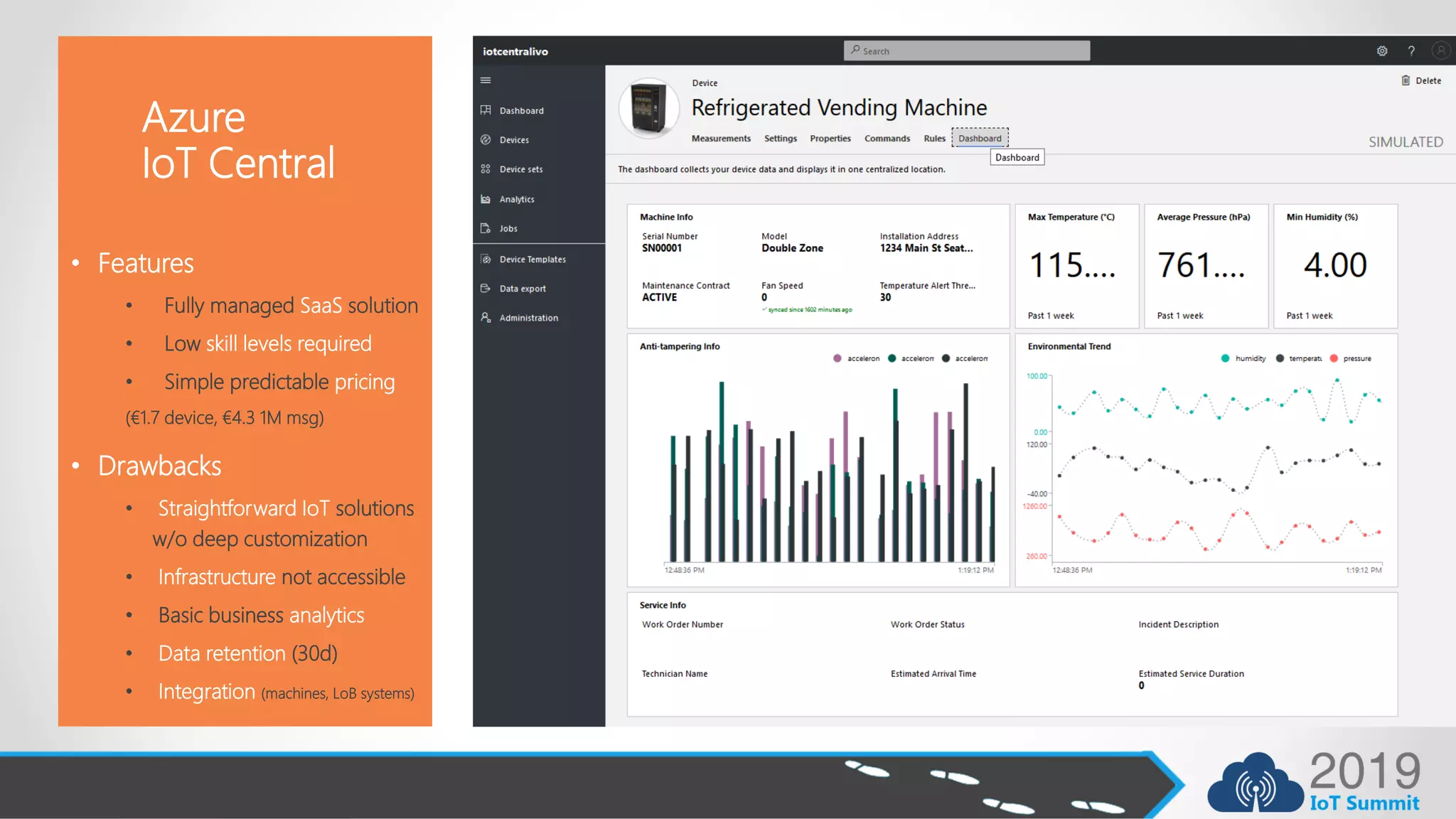This screenshot has width=1456, height=819.
Task: Click the Analytics chart icon
Action: tap(486, 199)
